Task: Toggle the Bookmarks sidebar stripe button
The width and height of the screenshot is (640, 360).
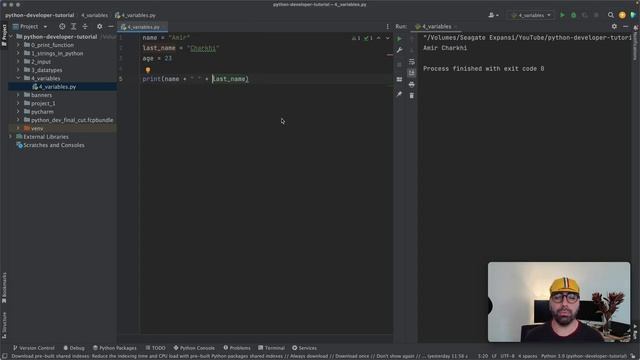Action: [4, 288]
